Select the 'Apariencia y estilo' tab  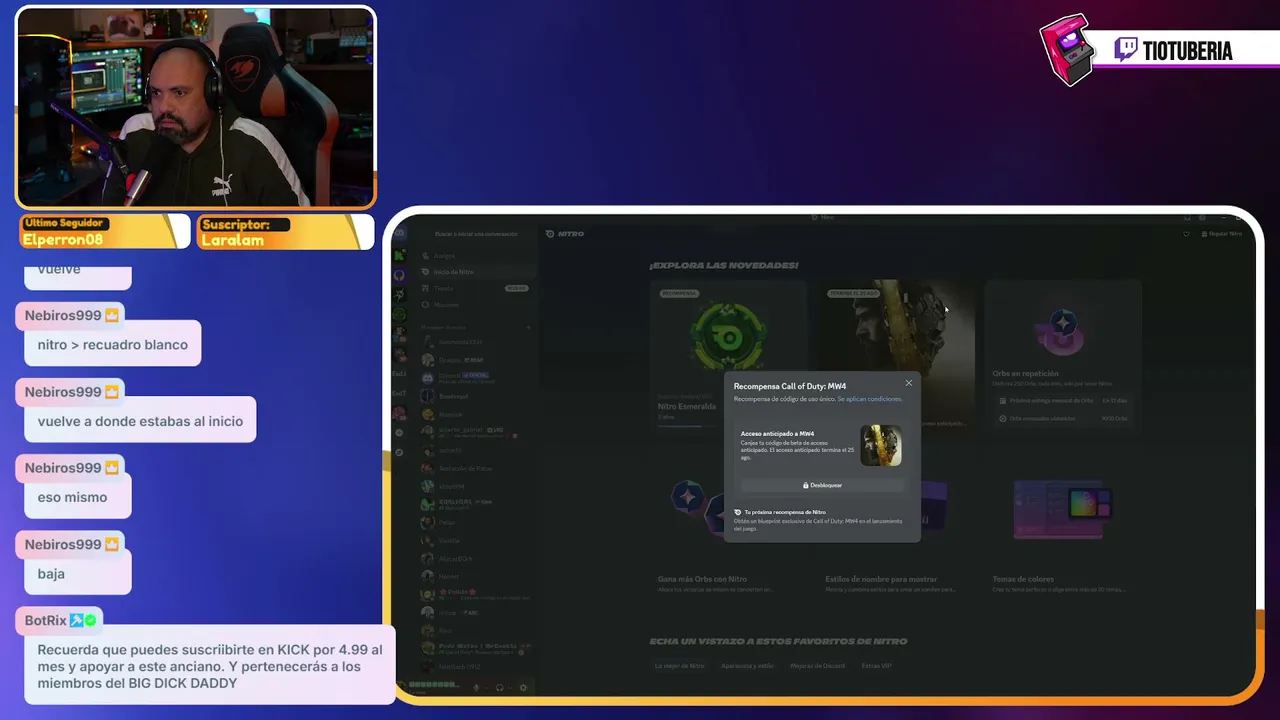[747, 665]
